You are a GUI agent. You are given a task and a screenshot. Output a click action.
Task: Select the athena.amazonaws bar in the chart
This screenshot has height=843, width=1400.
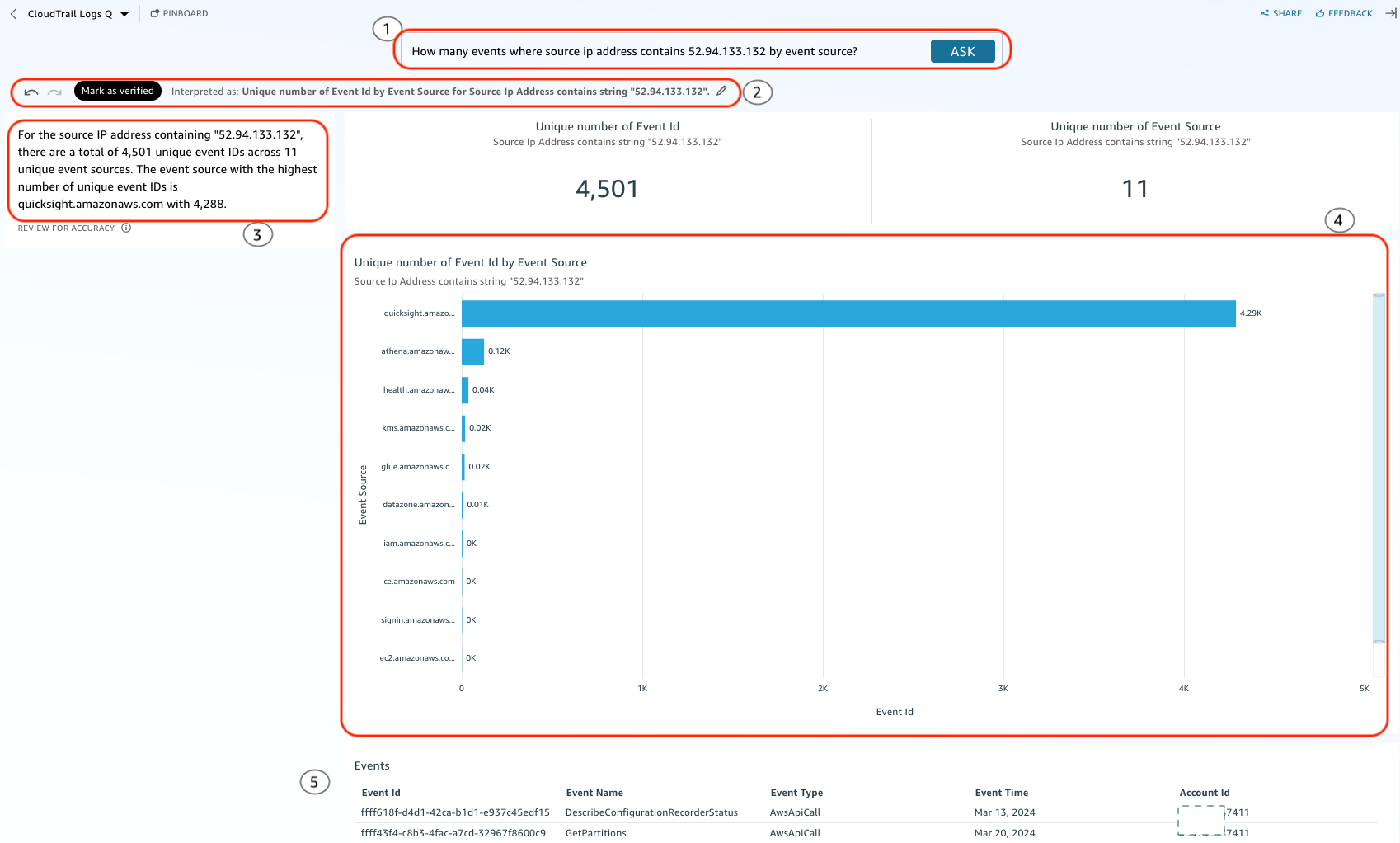[472, 351]
